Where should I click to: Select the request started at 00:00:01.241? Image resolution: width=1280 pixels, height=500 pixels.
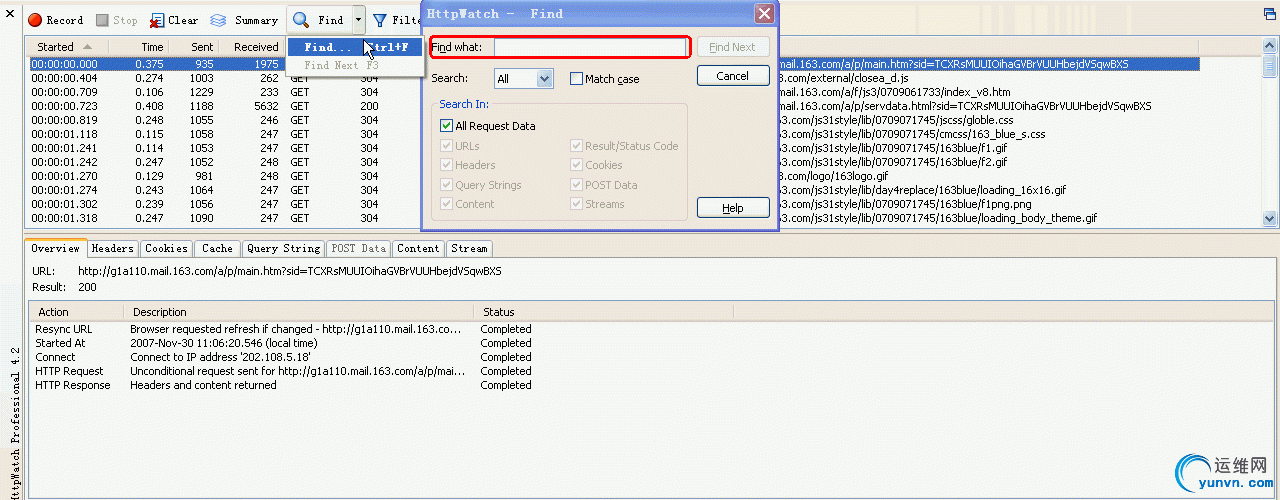(644, 148)
